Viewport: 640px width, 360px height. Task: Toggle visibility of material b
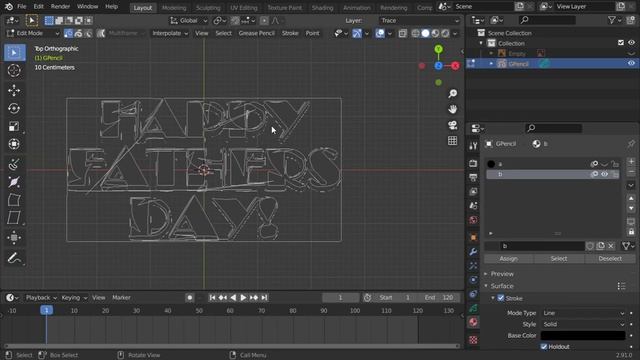[x=604, y=174]
